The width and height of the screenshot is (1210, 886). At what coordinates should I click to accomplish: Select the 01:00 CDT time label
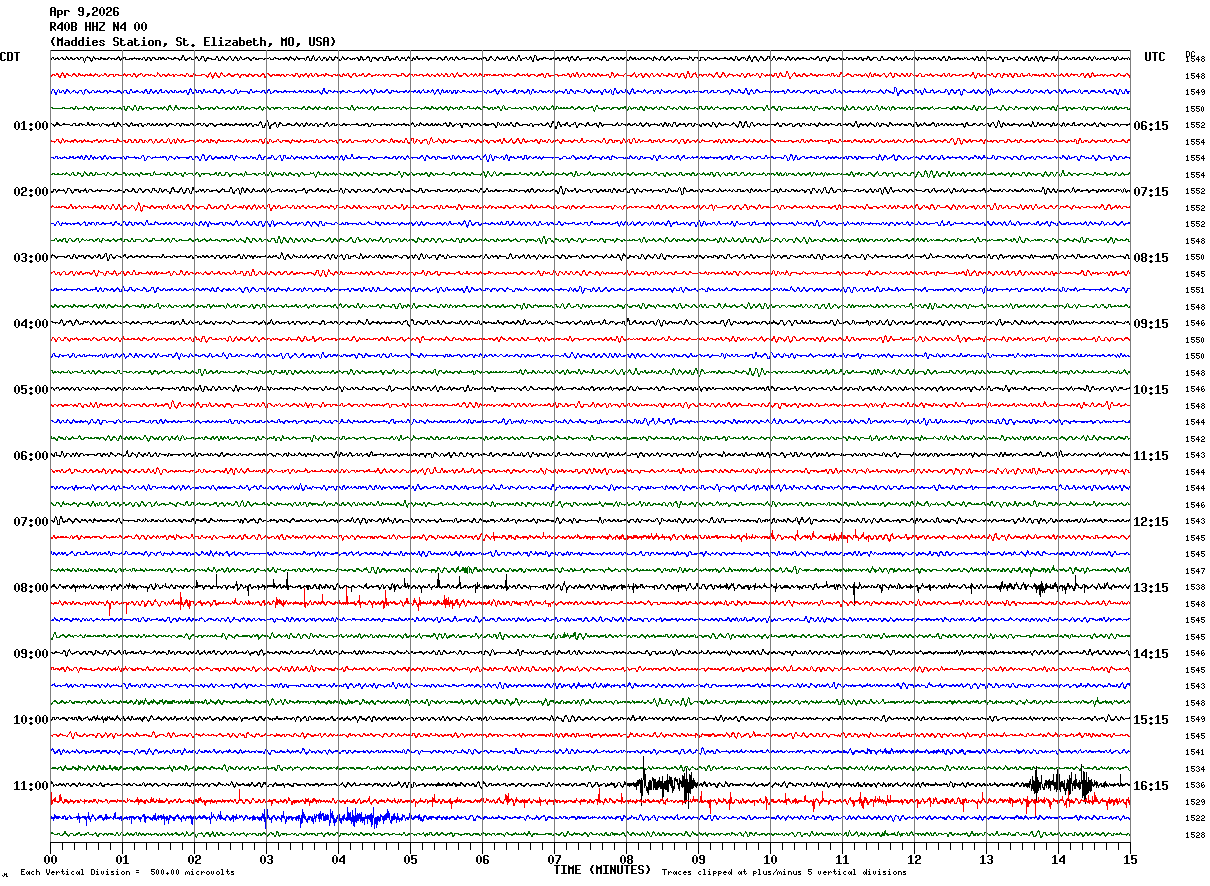coord(31,126)
